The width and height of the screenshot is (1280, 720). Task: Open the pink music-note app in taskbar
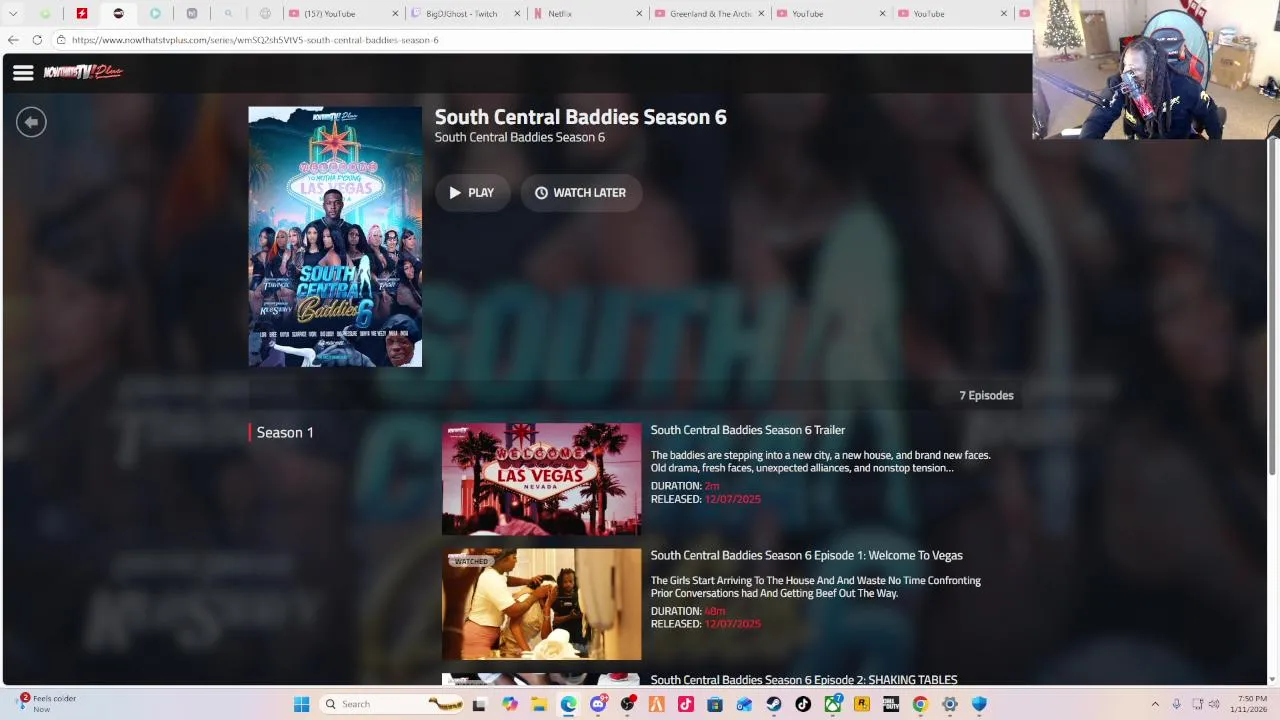pyautogui.click(x=685, y=704)
